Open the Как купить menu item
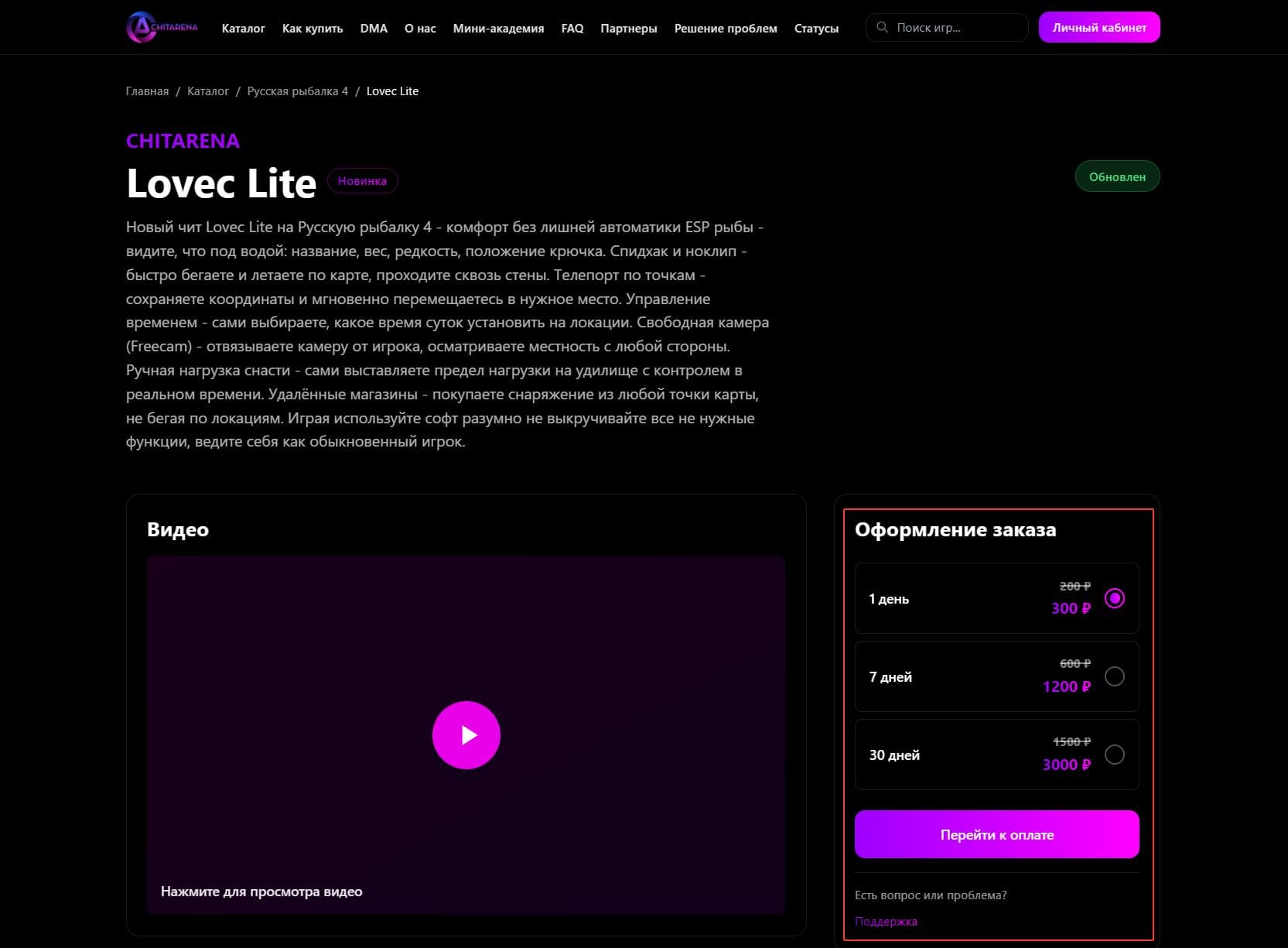1288x948 pixels. (313, 28)
